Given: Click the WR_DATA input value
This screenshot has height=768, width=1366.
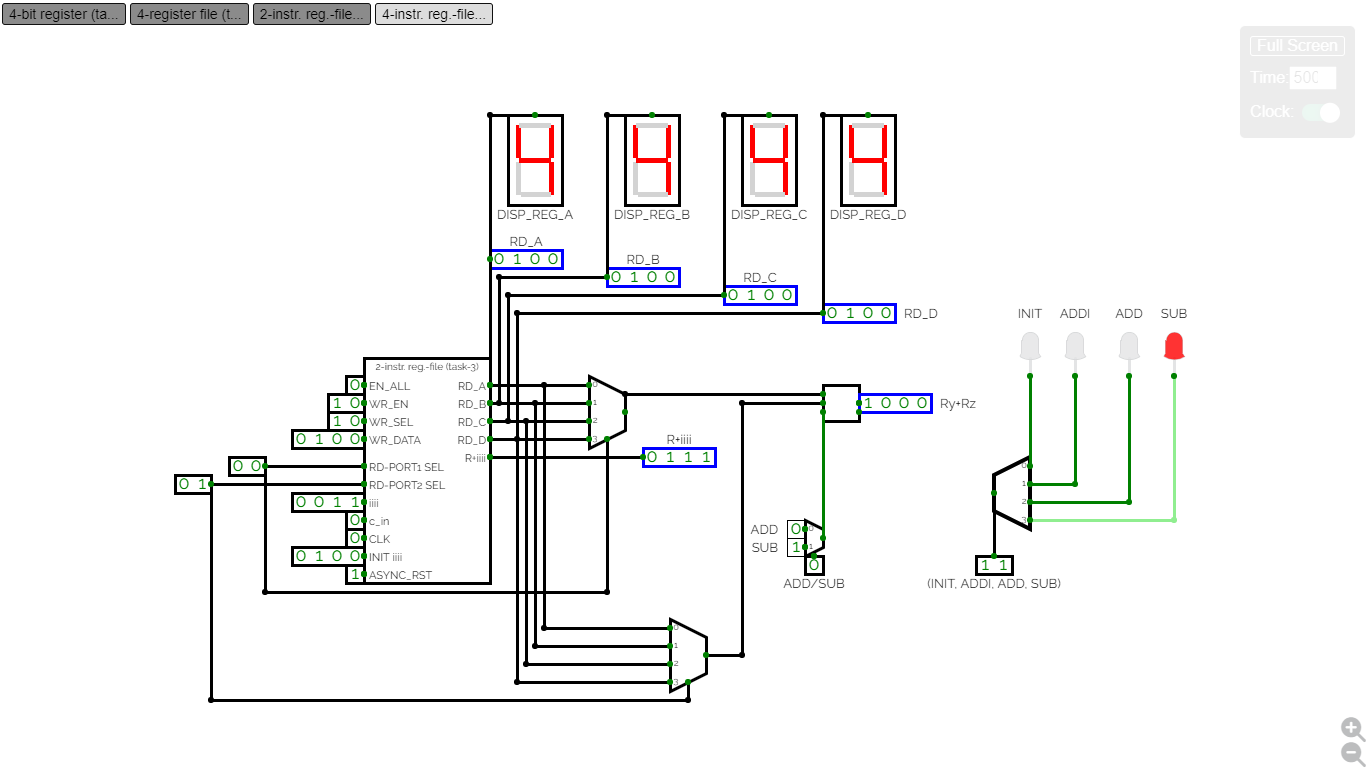Looking at the screenshot, I should tap(328, 440).
